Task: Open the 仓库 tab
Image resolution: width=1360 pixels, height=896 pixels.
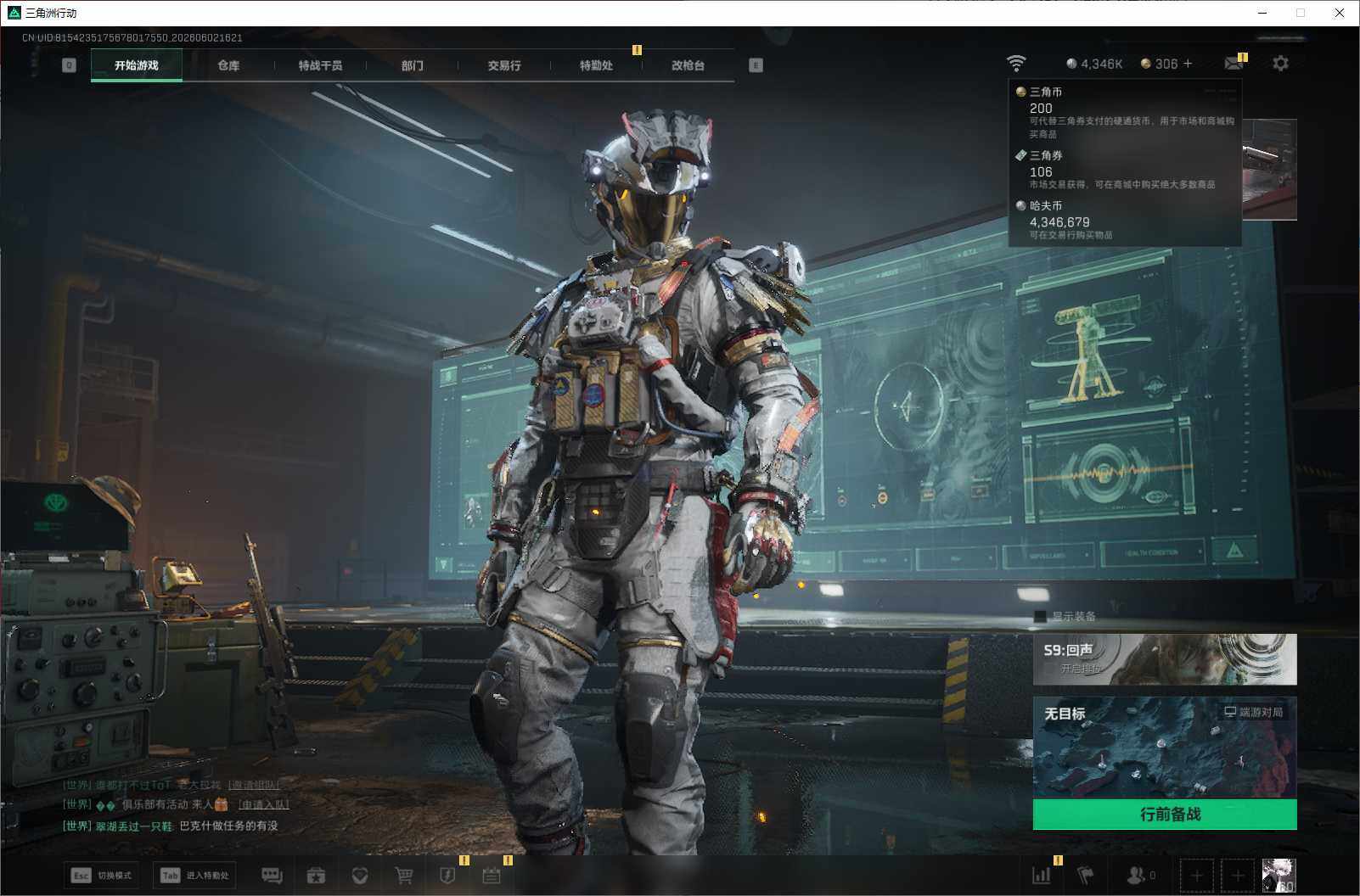Action: (x=228, y=65)
